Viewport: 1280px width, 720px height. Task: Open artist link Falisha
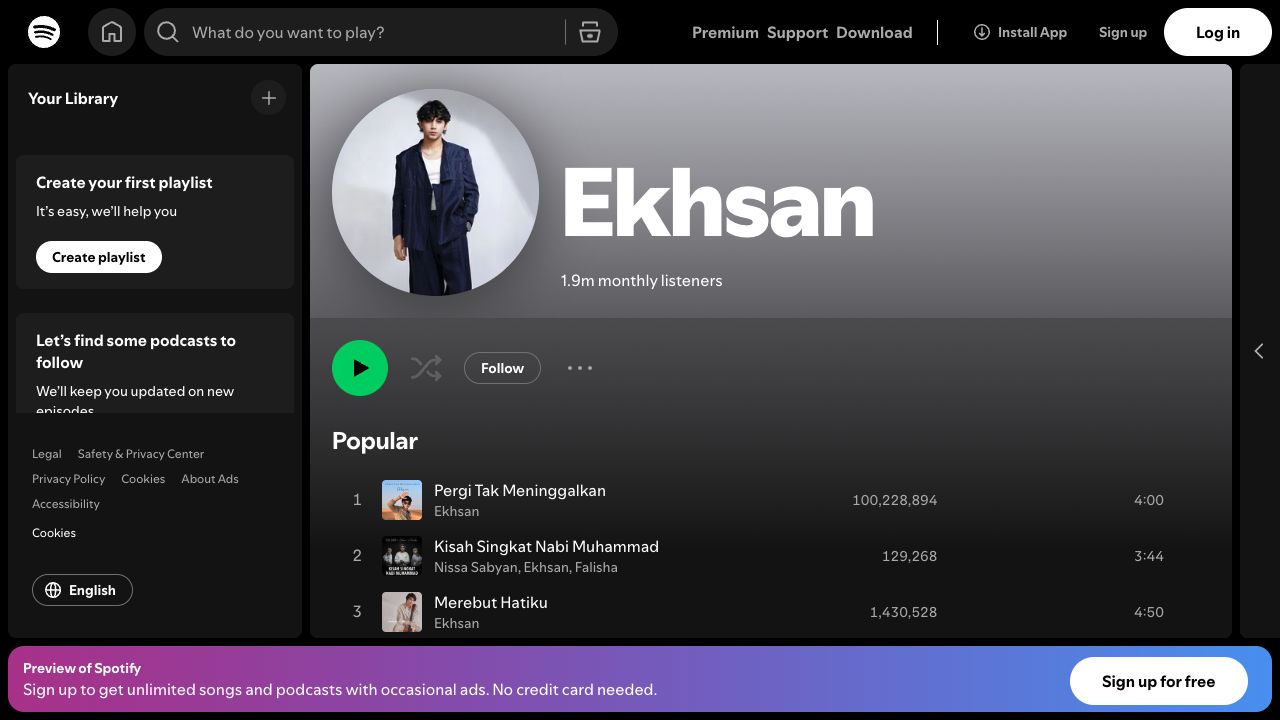pyautogui.click(x=595, y=567)
